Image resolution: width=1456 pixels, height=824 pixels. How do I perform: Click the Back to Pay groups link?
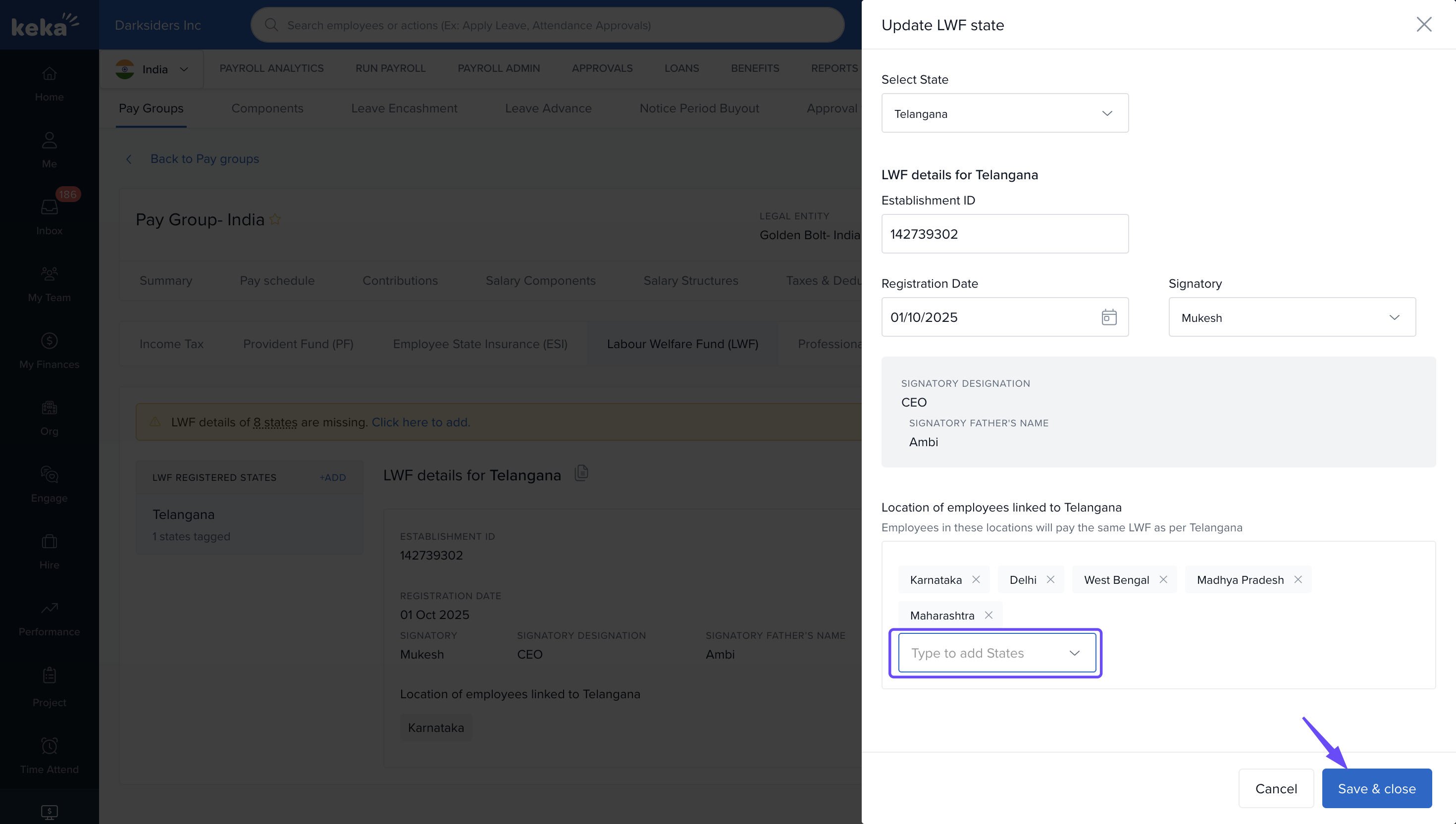(x=204, y=159)
